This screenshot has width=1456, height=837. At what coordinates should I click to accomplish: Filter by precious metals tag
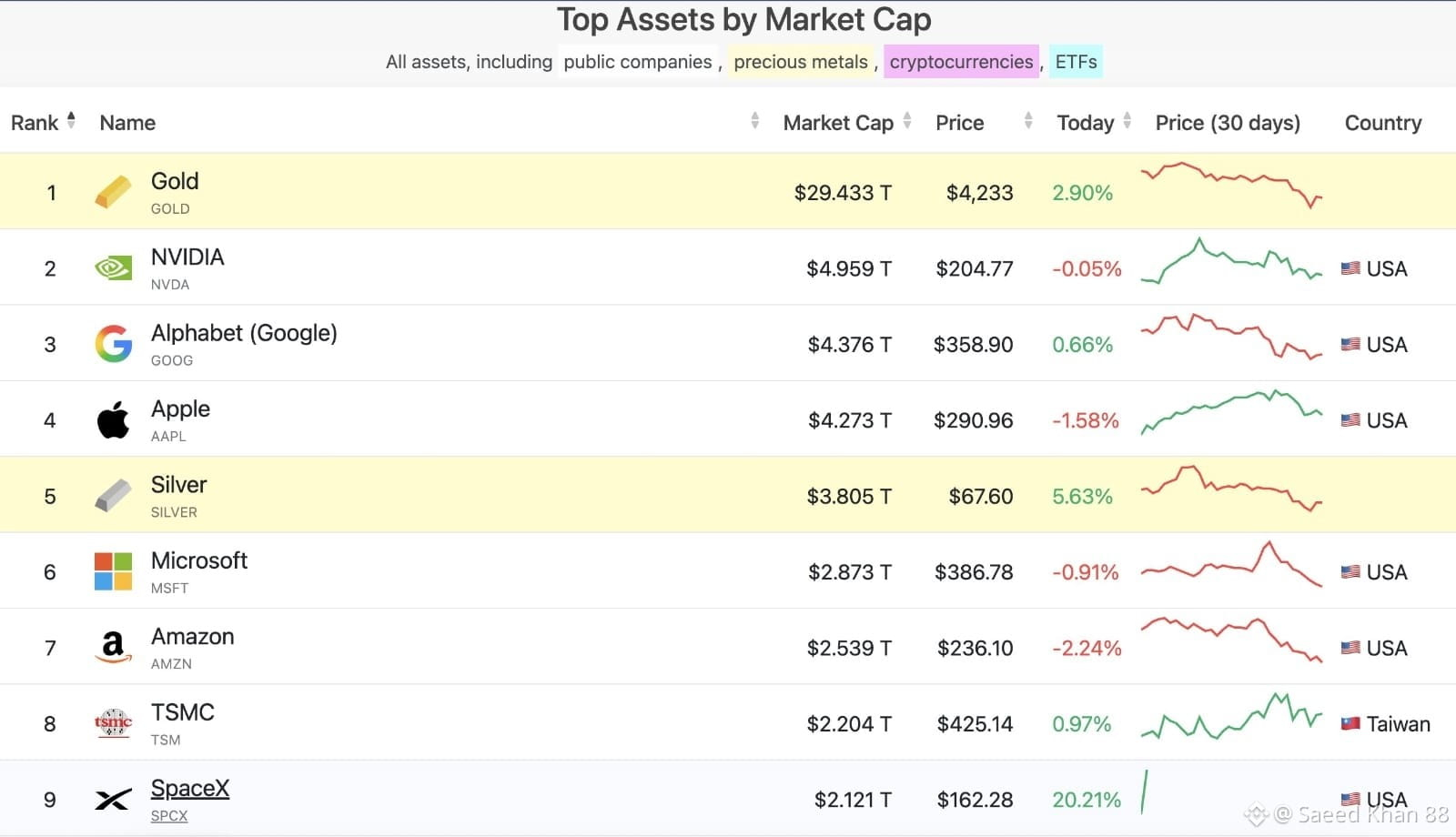coord(801,62)
